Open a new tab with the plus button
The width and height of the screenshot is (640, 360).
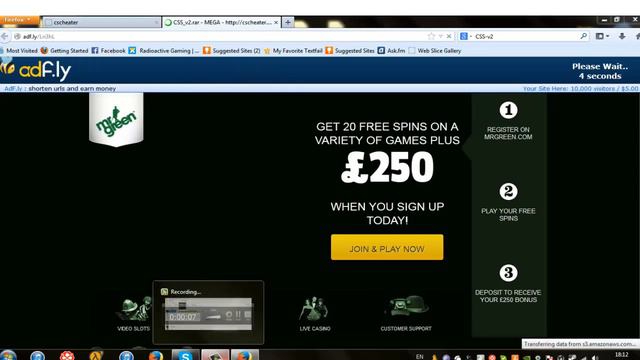click(x=288, y=22)
